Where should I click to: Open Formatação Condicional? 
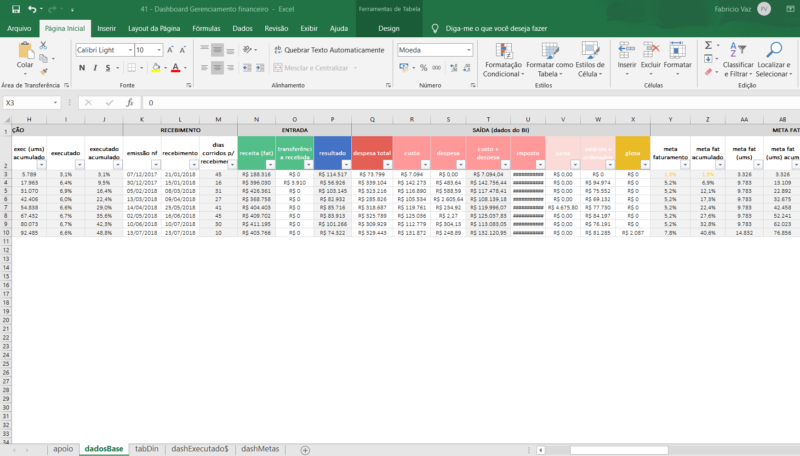(x=503, y=60)
